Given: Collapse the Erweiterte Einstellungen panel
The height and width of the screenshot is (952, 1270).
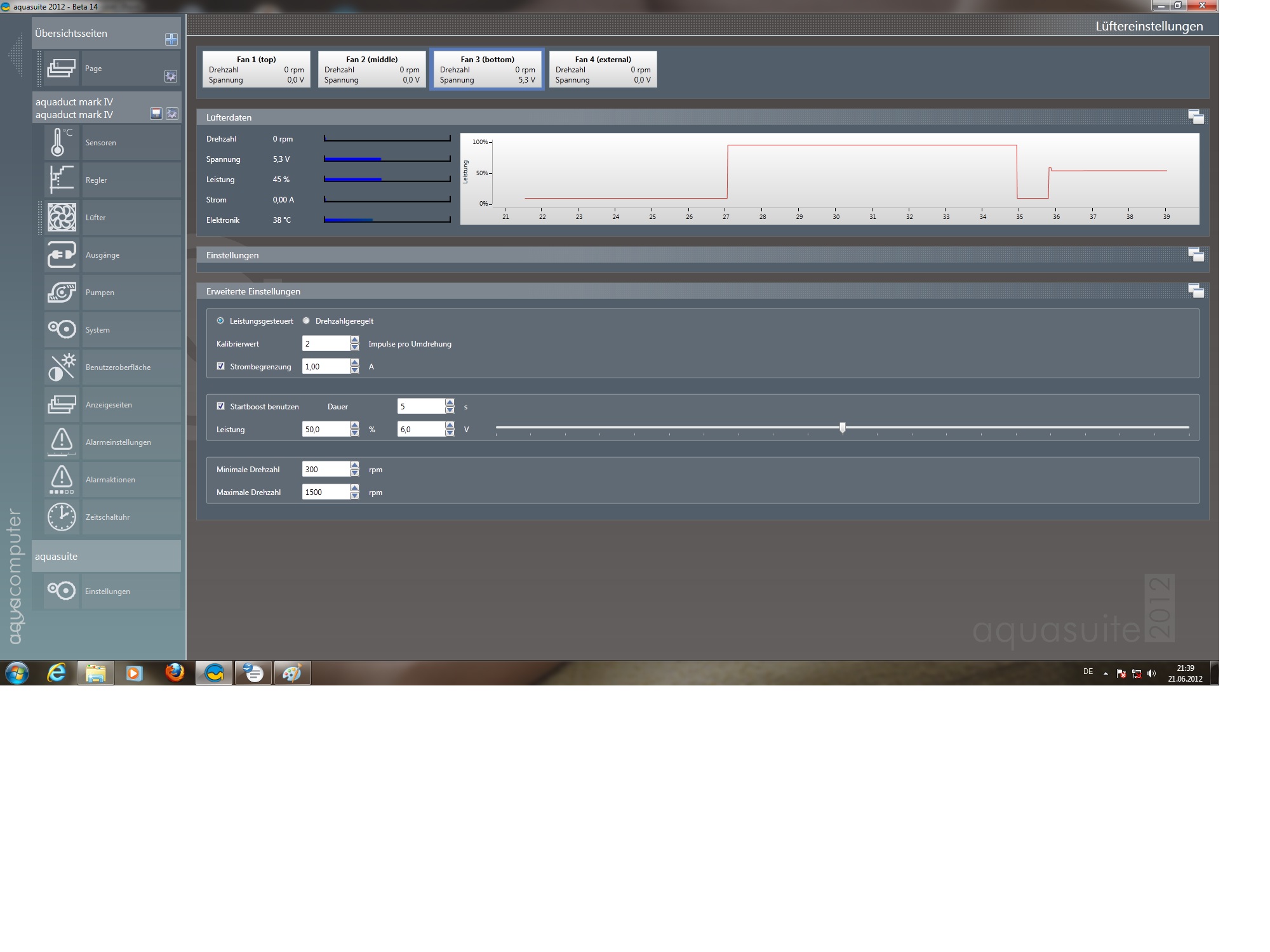Looking at the screenshot, I should [x=1196, y=291].
